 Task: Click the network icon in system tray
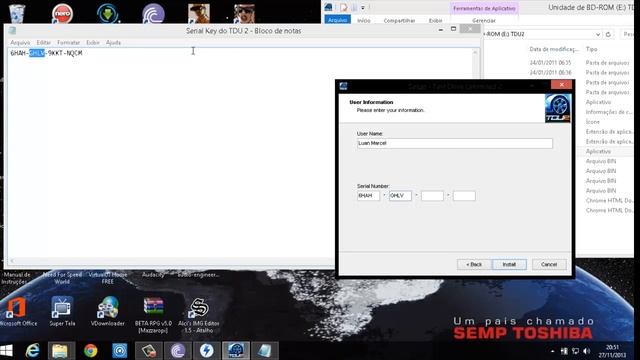point(576,351)
